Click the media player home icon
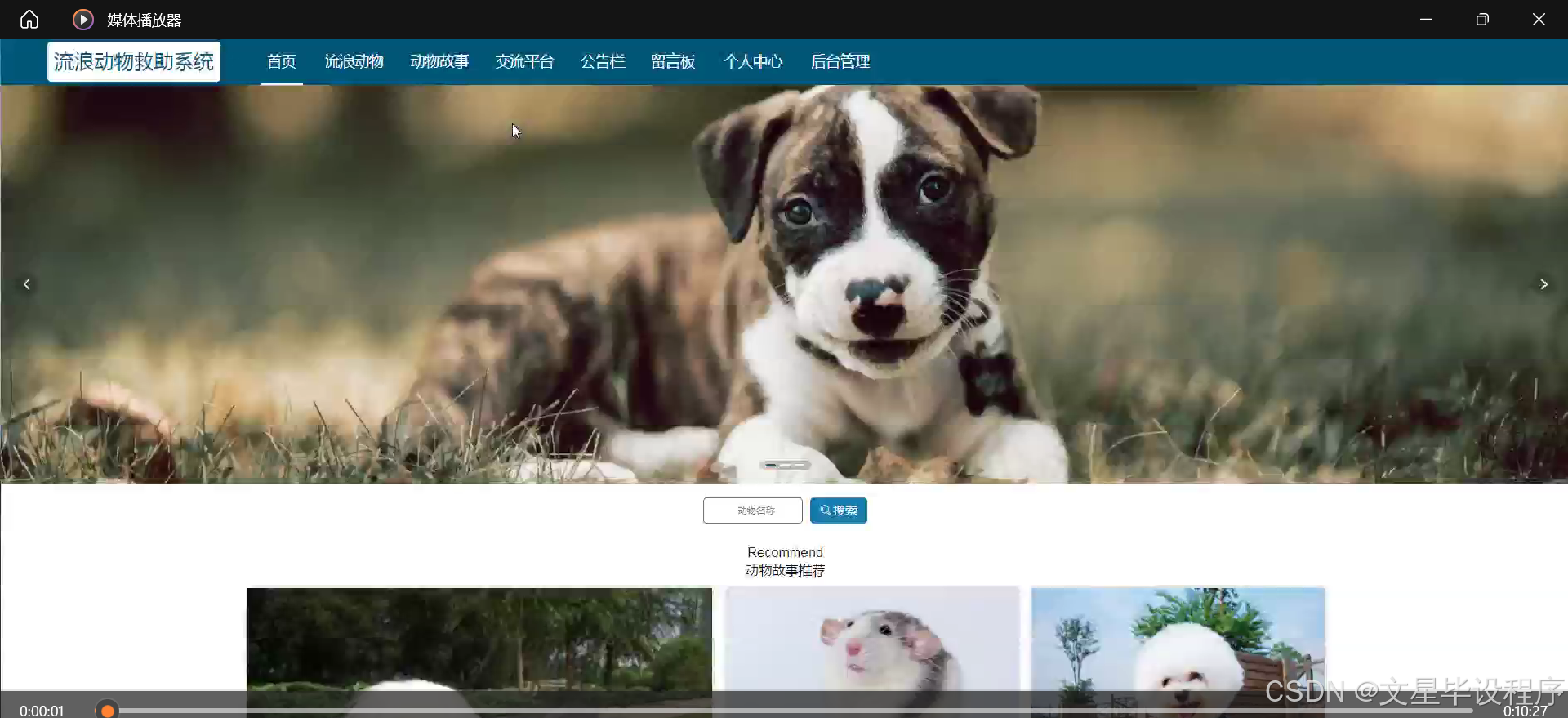This screenshot has width=1568, height=718. [x=29, y=19]
